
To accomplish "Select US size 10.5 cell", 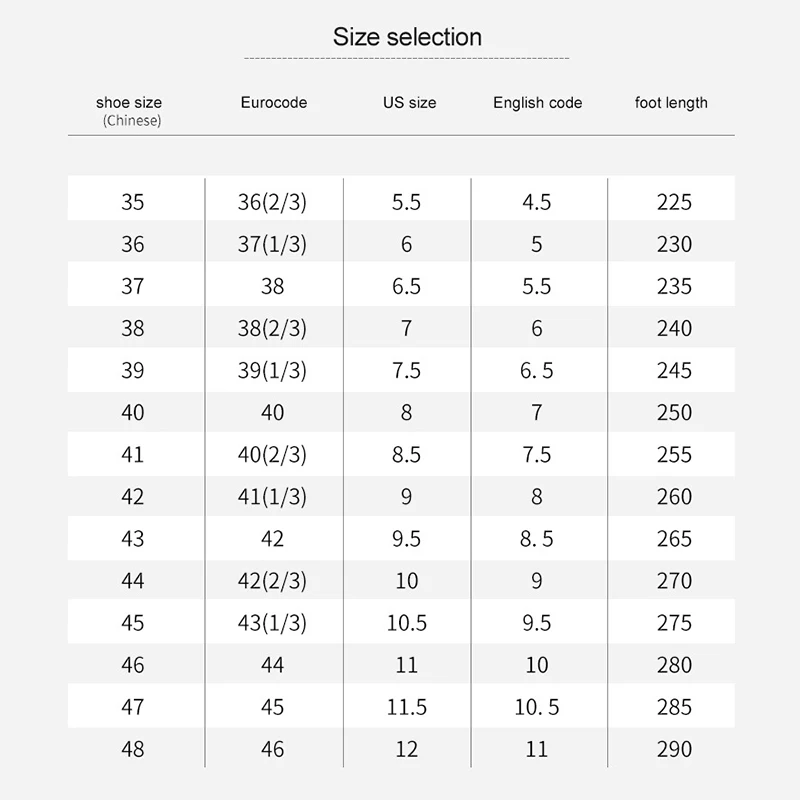I will click(407, 623).
